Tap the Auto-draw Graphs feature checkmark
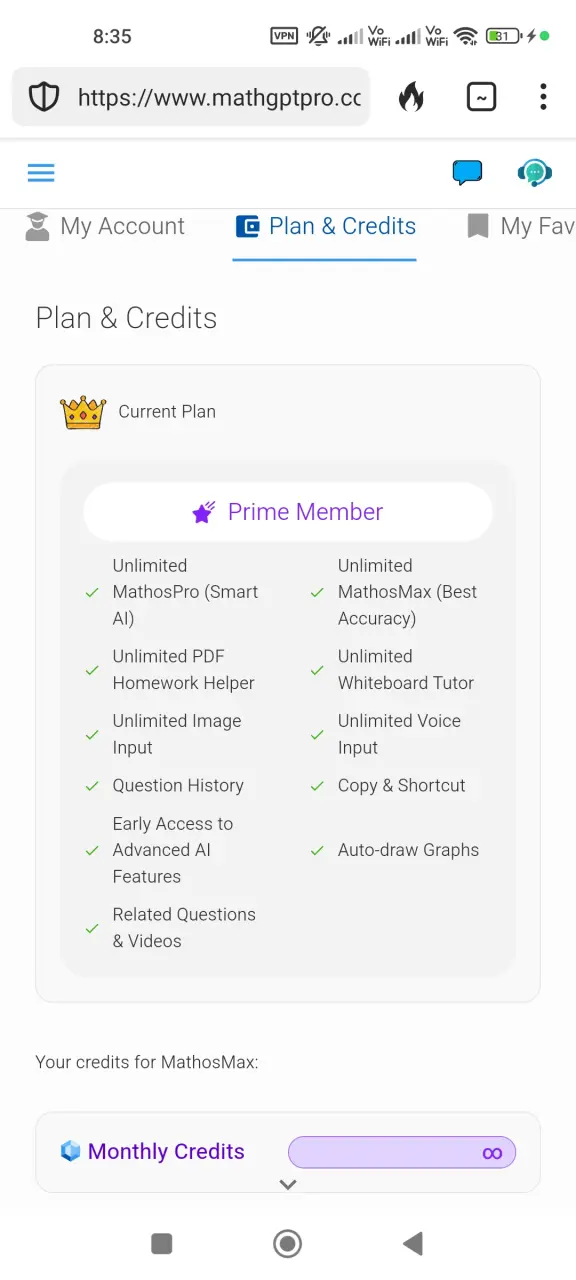Screen dimensions: 576x1280 [317, 851]
